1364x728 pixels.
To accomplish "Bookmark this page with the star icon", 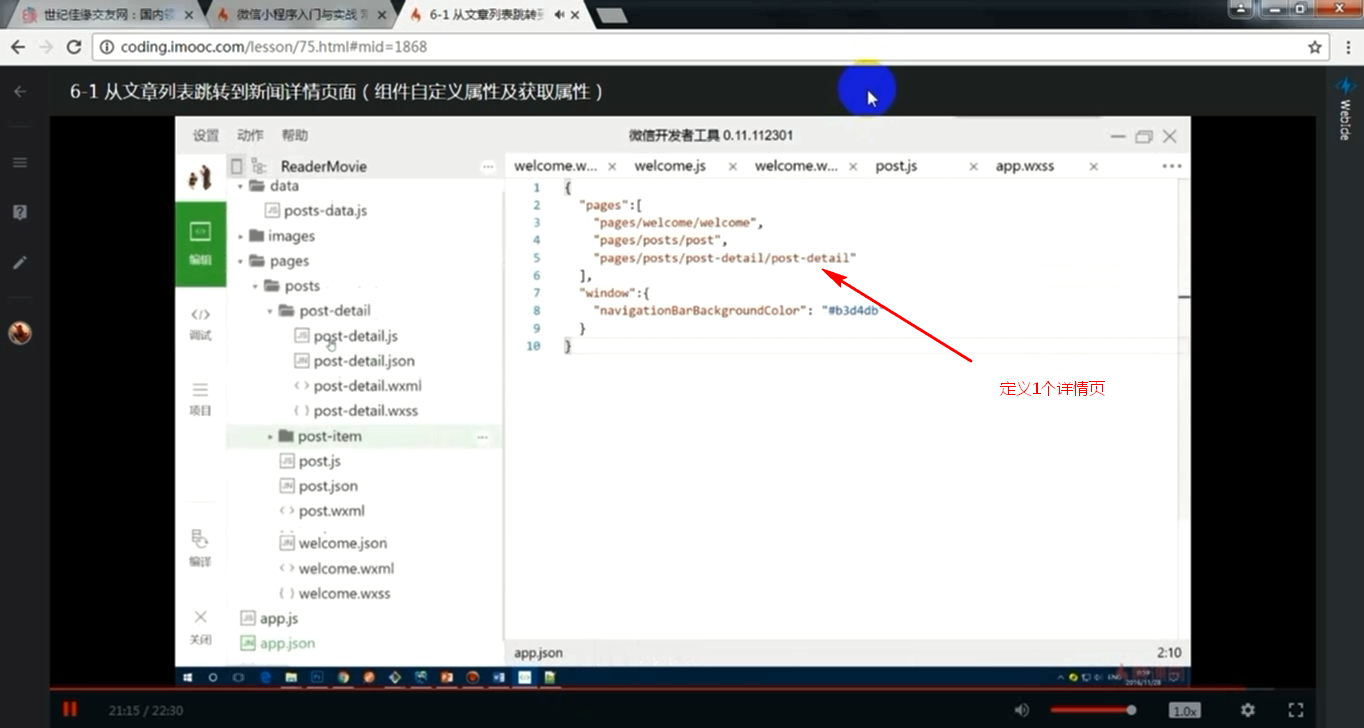I will click(x=1315, y=47).
